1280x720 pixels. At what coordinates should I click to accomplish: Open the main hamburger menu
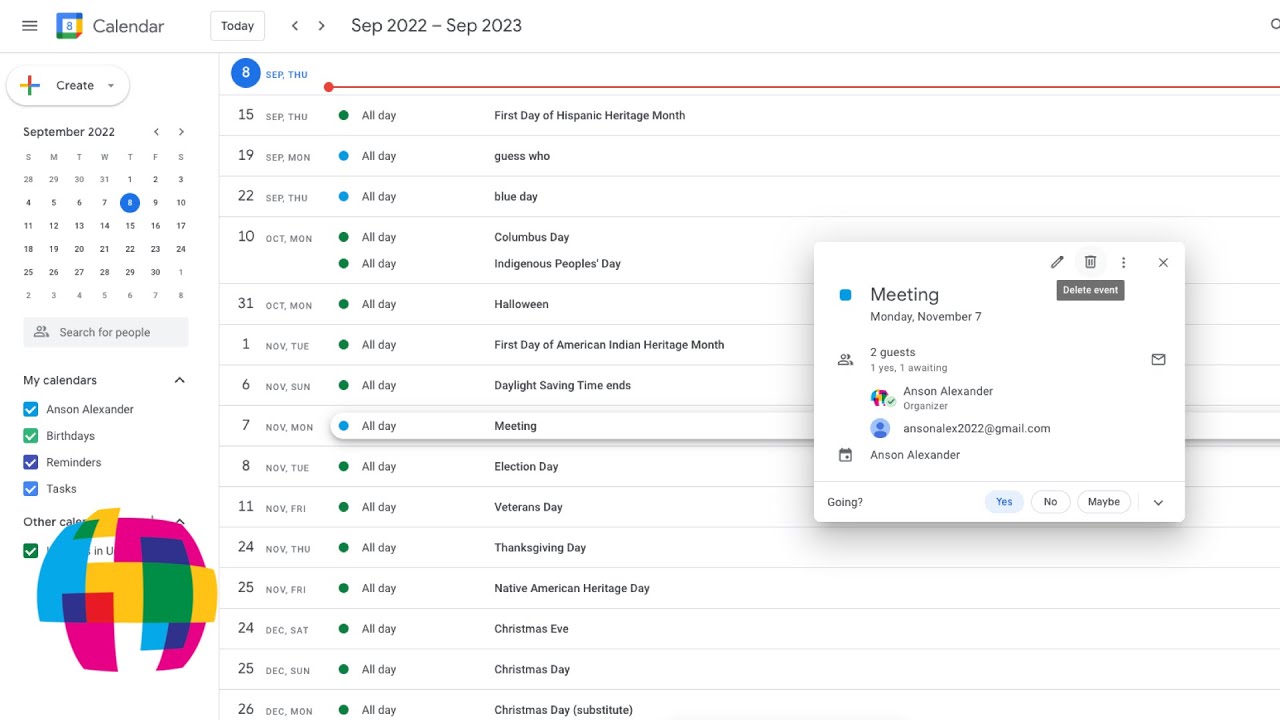click(x=30, y=26)
